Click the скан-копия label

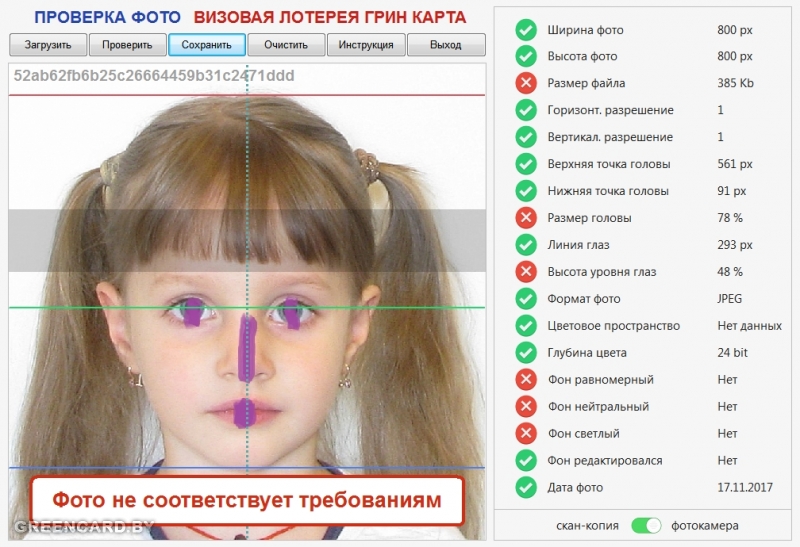[x=587, y=526]
